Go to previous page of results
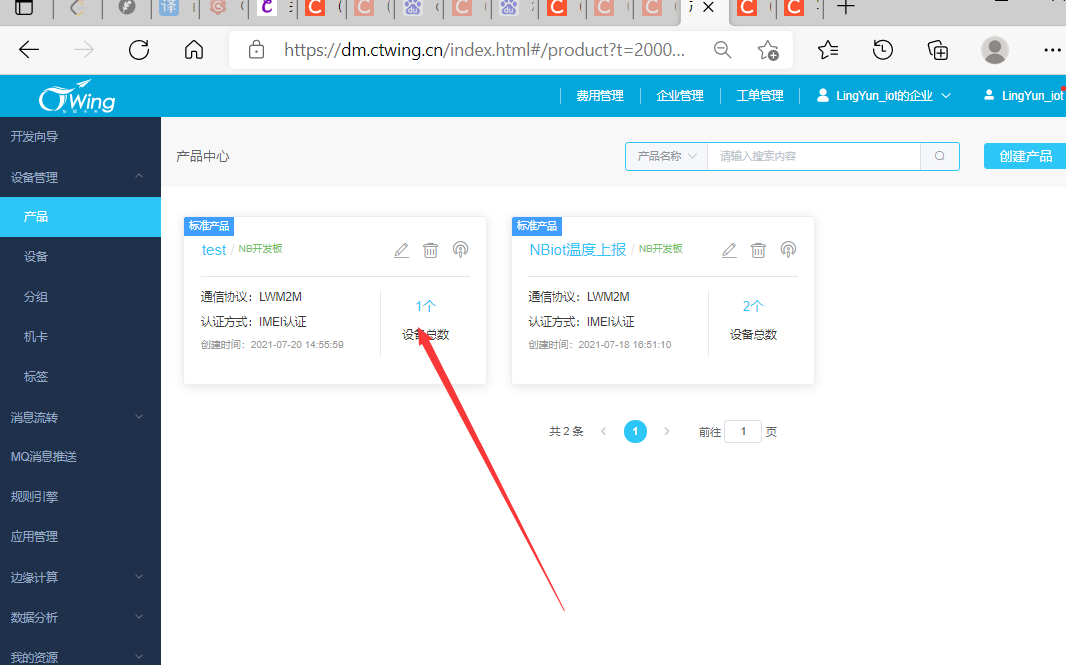The width and height of the screenshot is (1066, 665). pos(604,431)
